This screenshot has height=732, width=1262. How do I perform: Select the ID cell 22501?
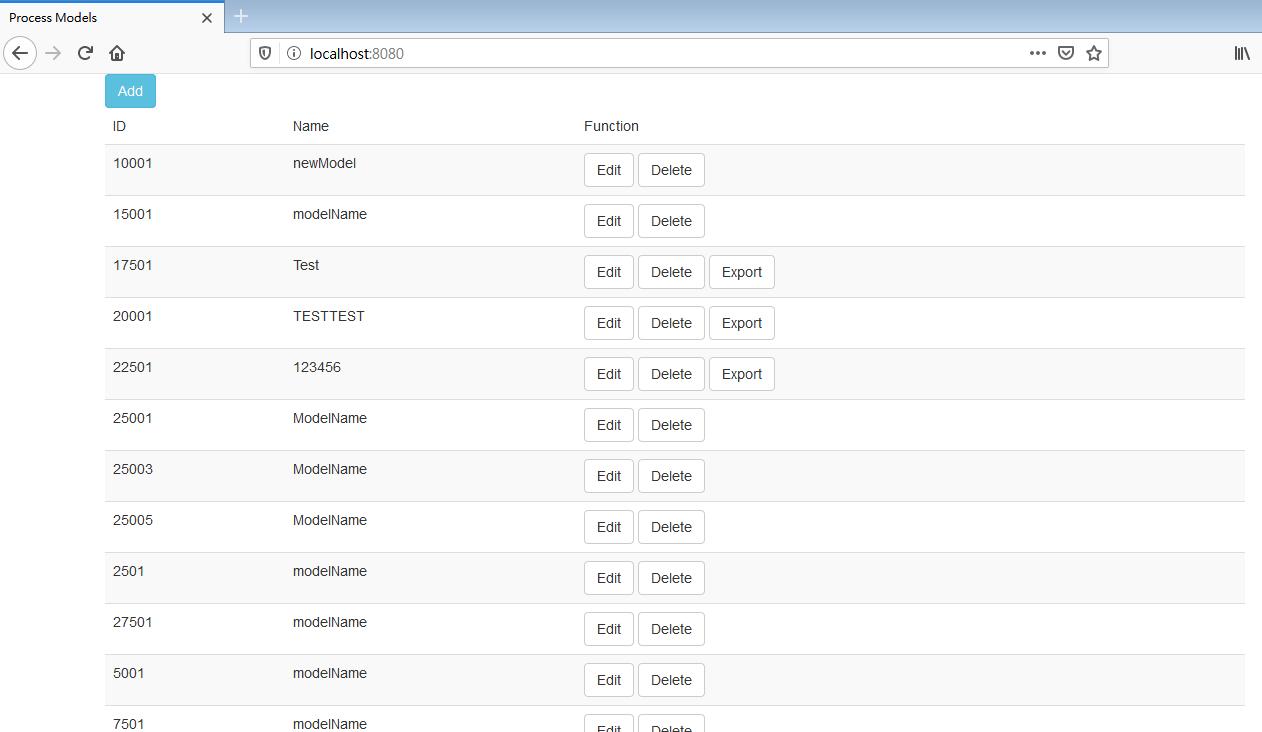pyautogui.click(x=133, y=367)
